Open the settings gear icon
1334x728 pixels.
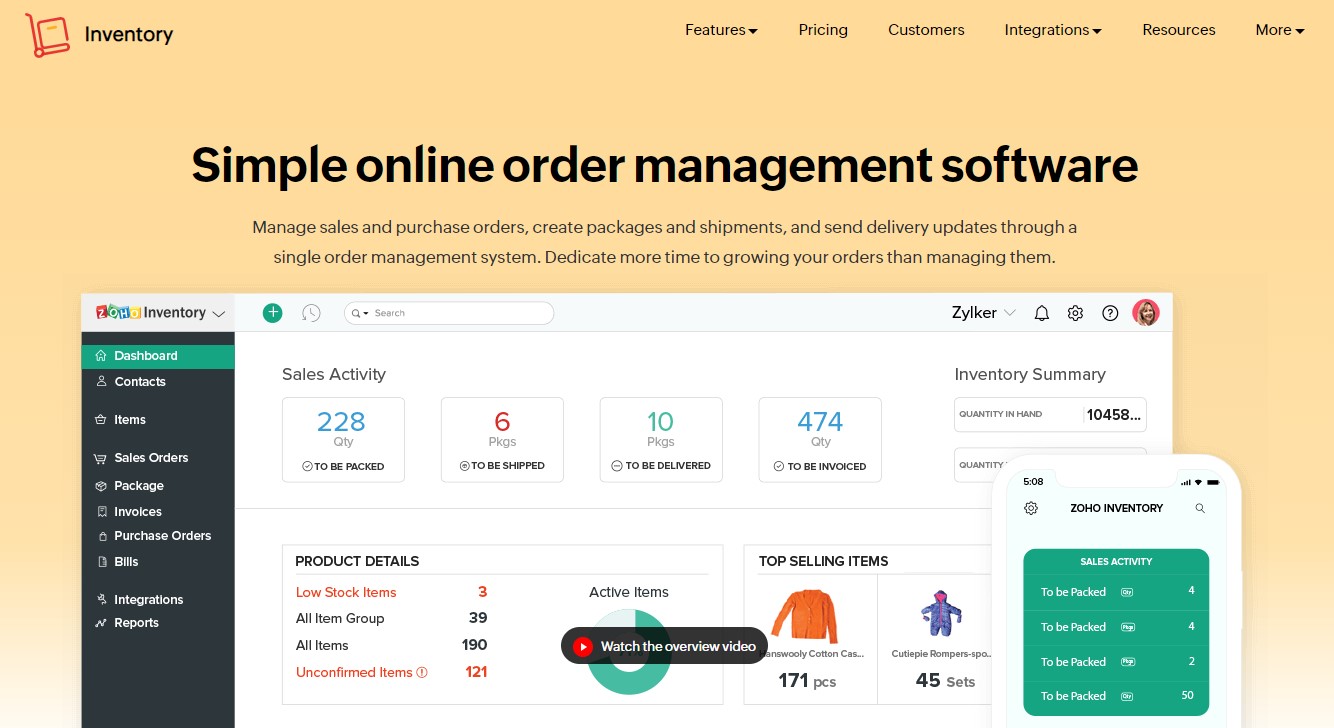point(1075,312)
